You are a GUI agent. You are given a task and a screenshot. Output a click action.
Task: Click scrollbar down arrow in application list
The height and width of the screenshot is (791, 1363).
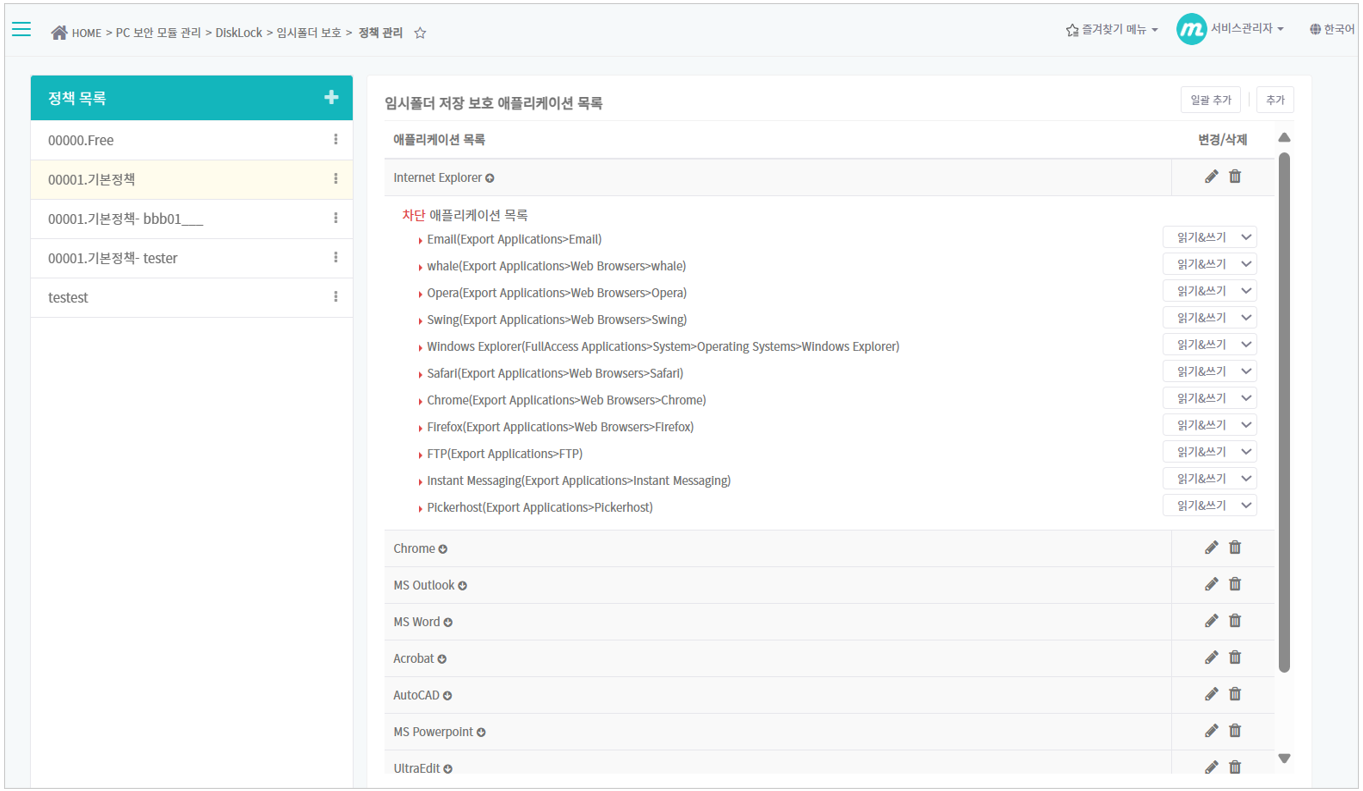point(1285,759)
